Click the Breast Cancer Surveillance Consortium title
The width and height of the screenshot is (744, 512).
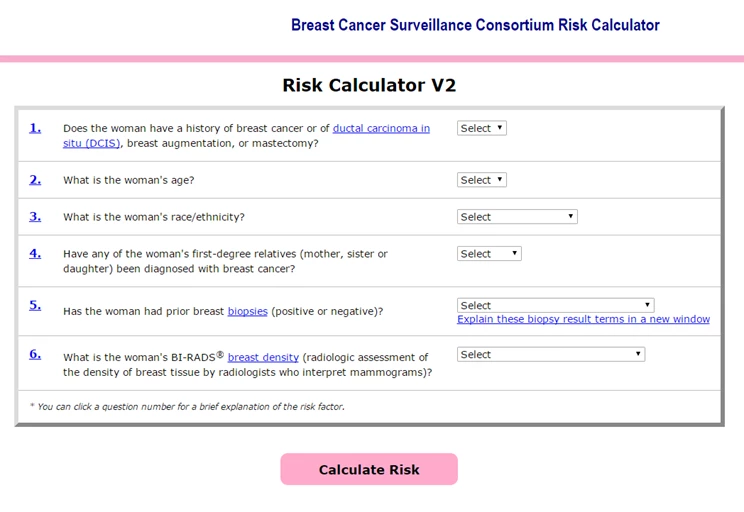click(x=475, y=25)
